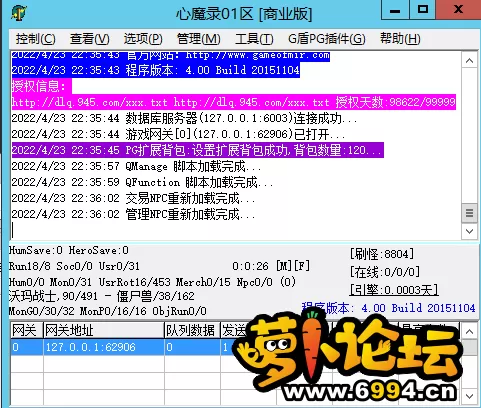Open the 选项(P) menu
The image size is (481, 408).
click(x=143, y=39)
